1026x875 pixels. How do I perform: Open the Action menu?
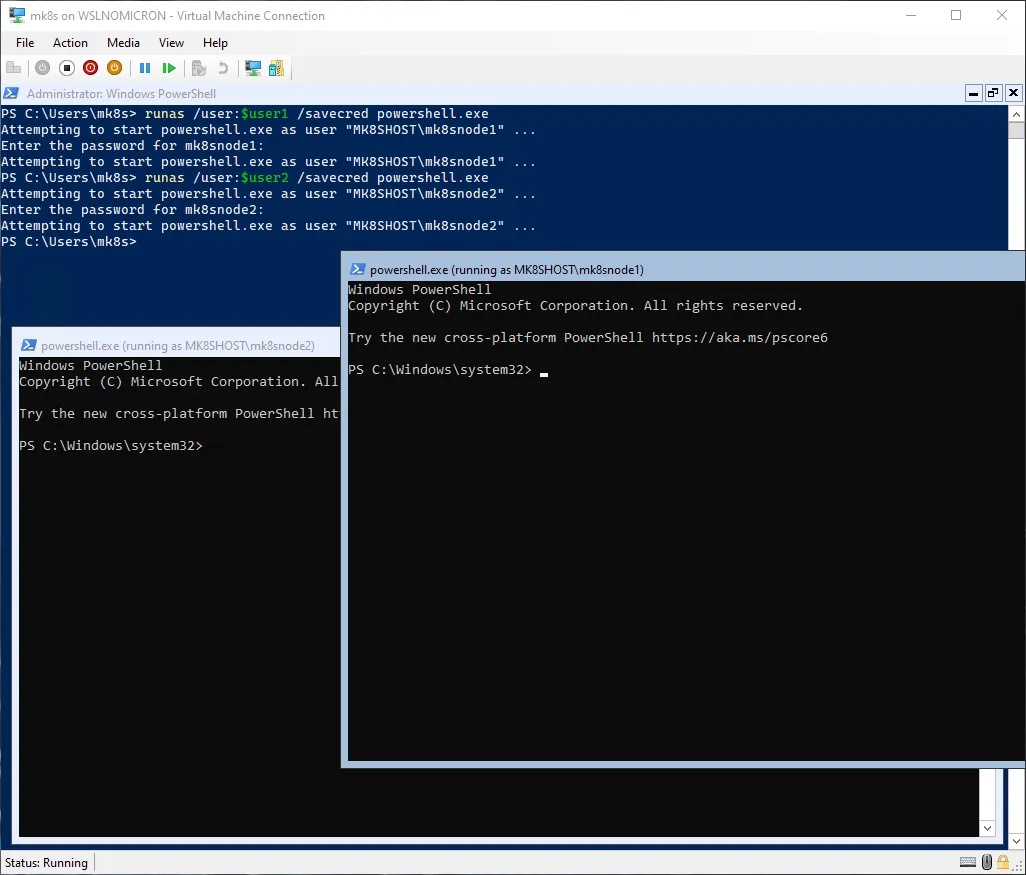pos(70,43)
